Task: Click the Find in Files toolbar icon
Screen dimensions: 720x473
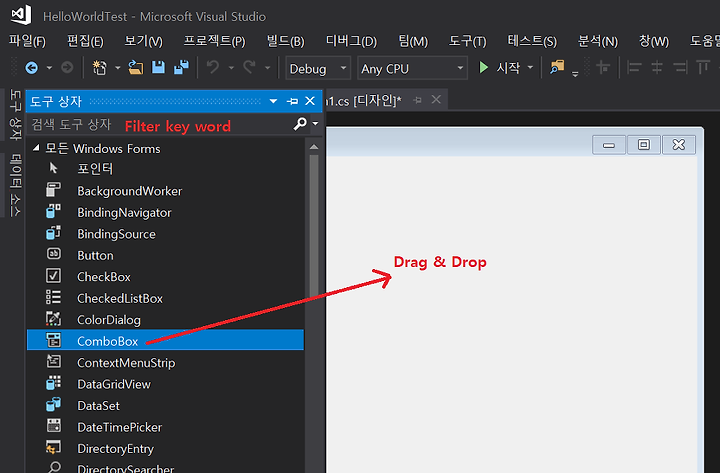Action: click(x=557, y=68)
